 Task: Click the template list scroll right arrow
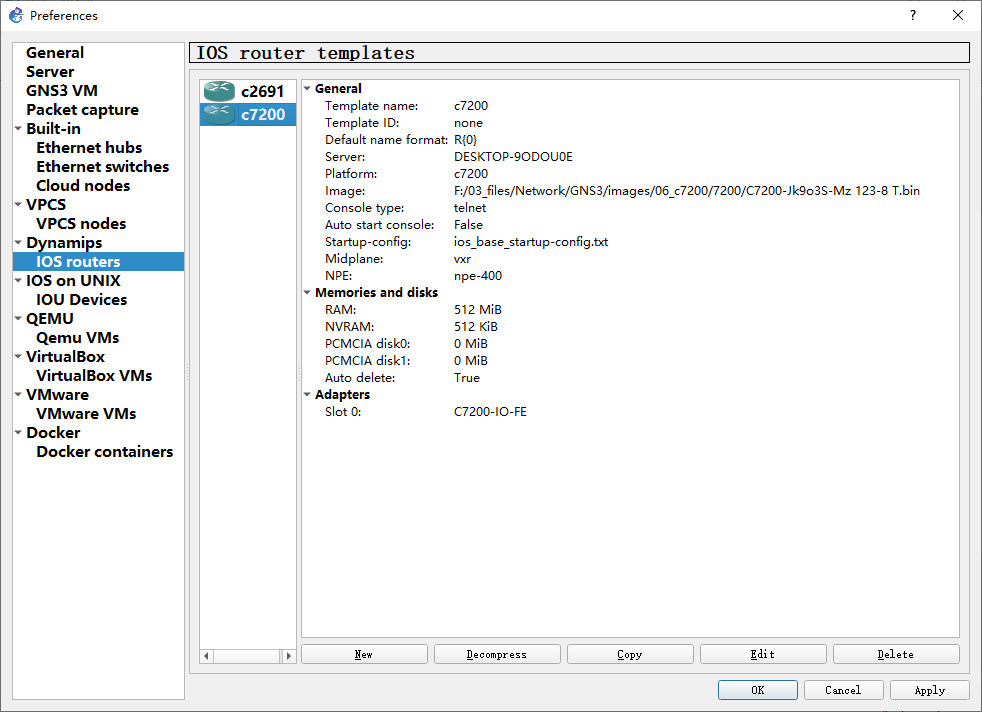(x=288, y=656)
